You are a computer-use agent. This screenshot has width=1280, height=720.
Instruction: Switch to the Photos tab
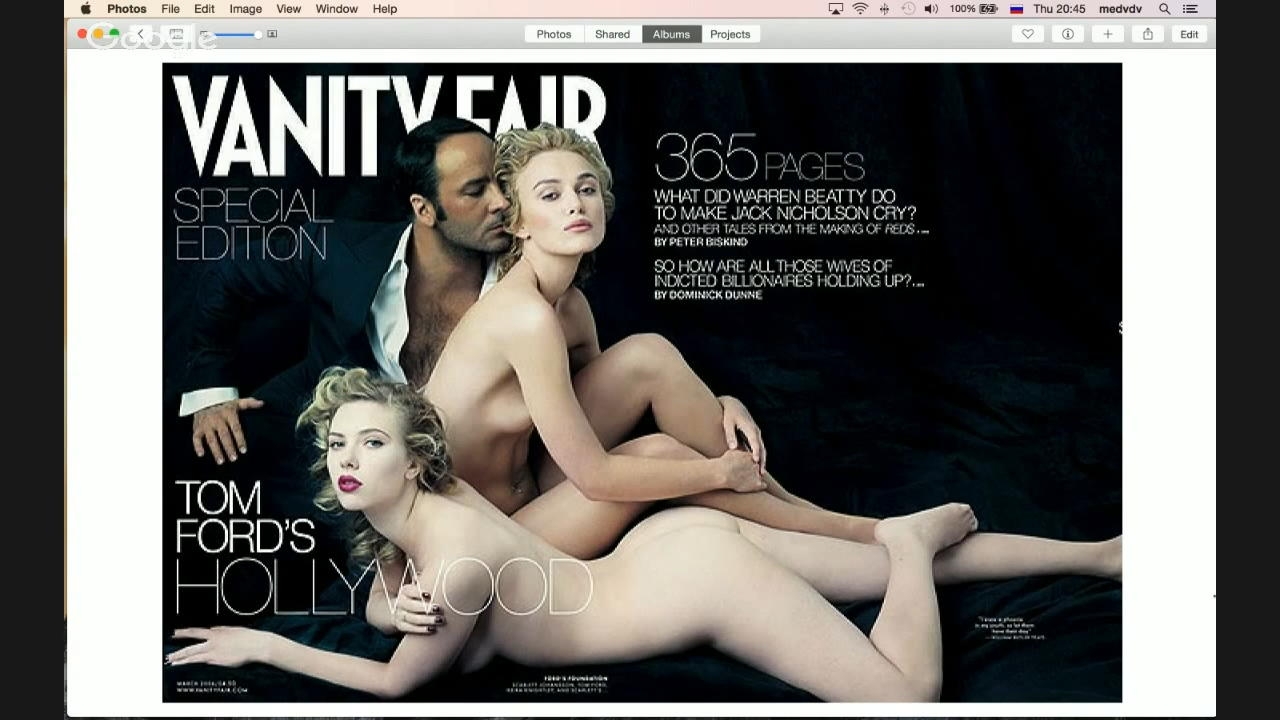pos(554,34)
